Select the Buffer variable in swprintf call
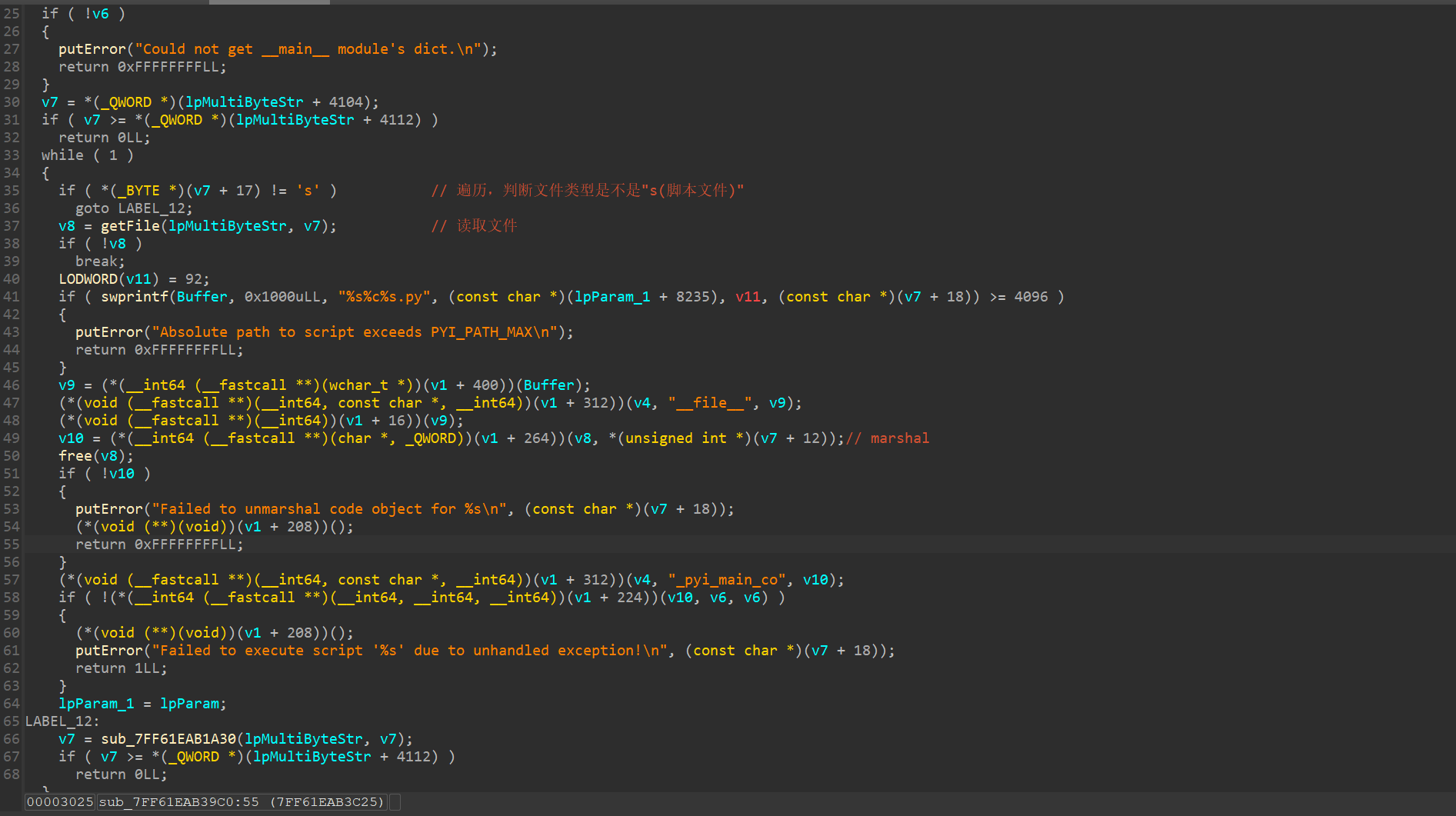The image size is (1456, 816). tap(202, 297)
